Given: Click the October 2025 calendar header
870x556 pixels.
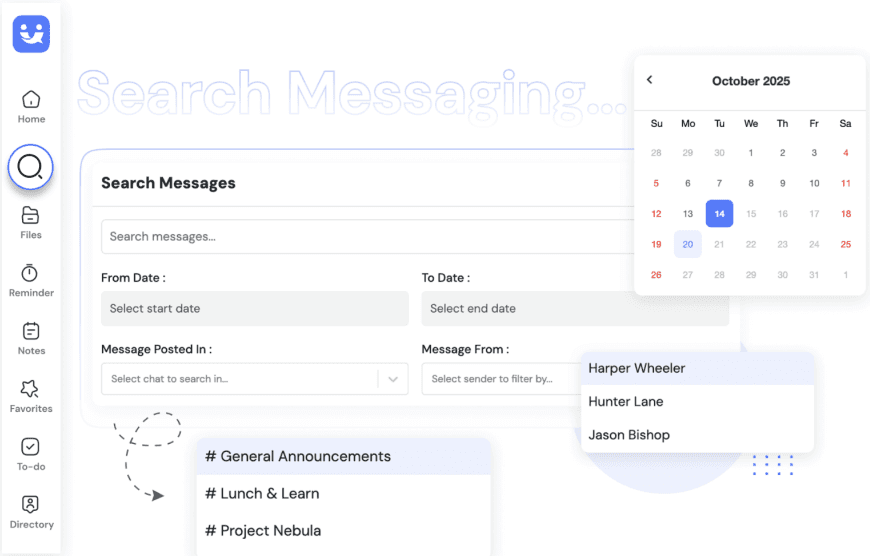Looking at the screenshot, I should [751, 81].
